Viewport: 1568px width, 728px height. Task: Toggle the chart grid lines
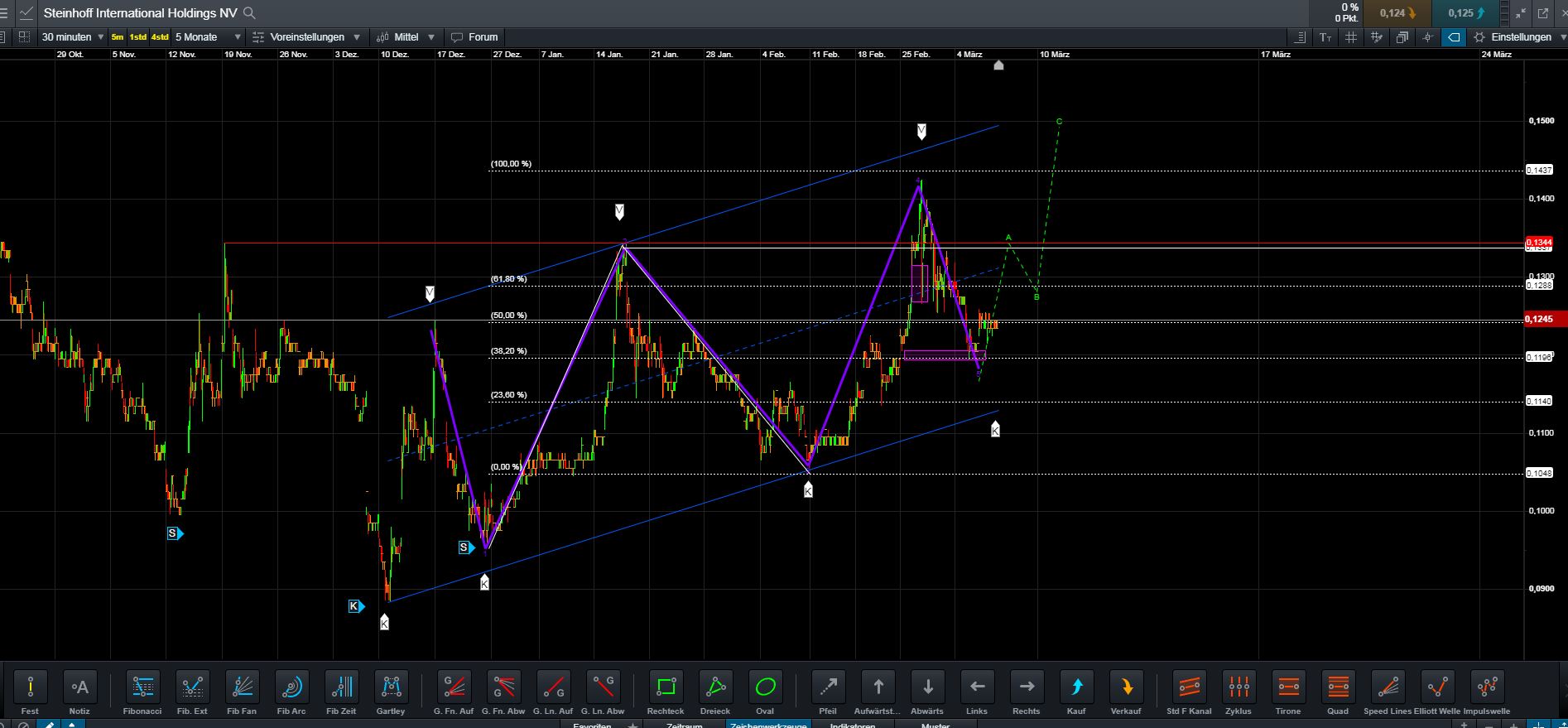click(x=1351, y=37)
